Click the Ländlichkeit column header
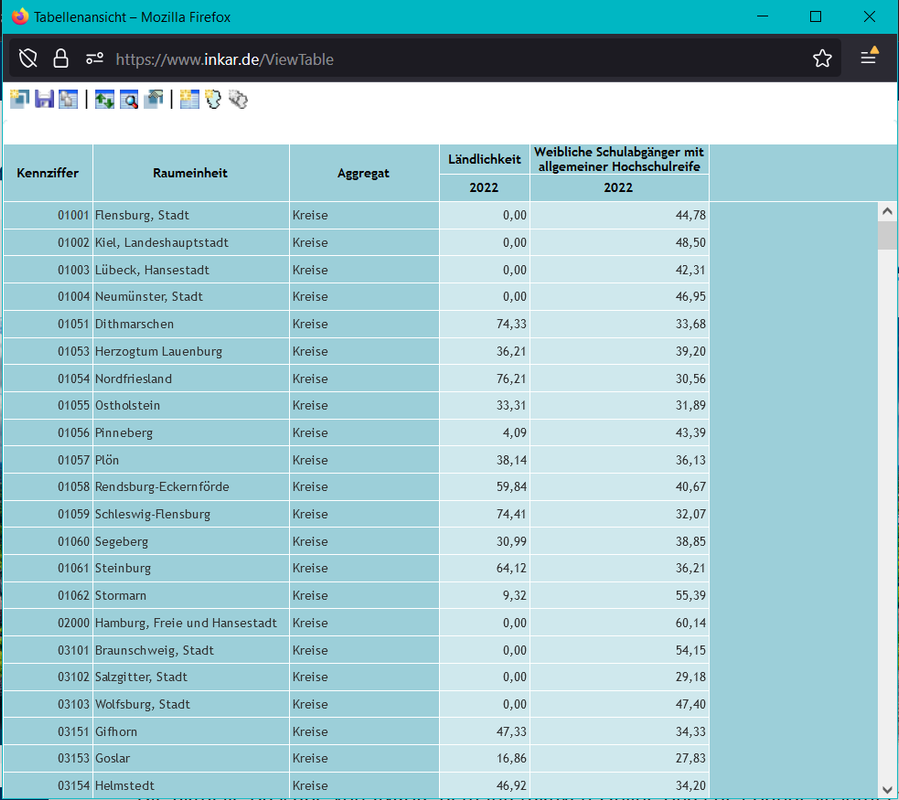The width and height of the screenshot is (899, 800). click(484, 159)
